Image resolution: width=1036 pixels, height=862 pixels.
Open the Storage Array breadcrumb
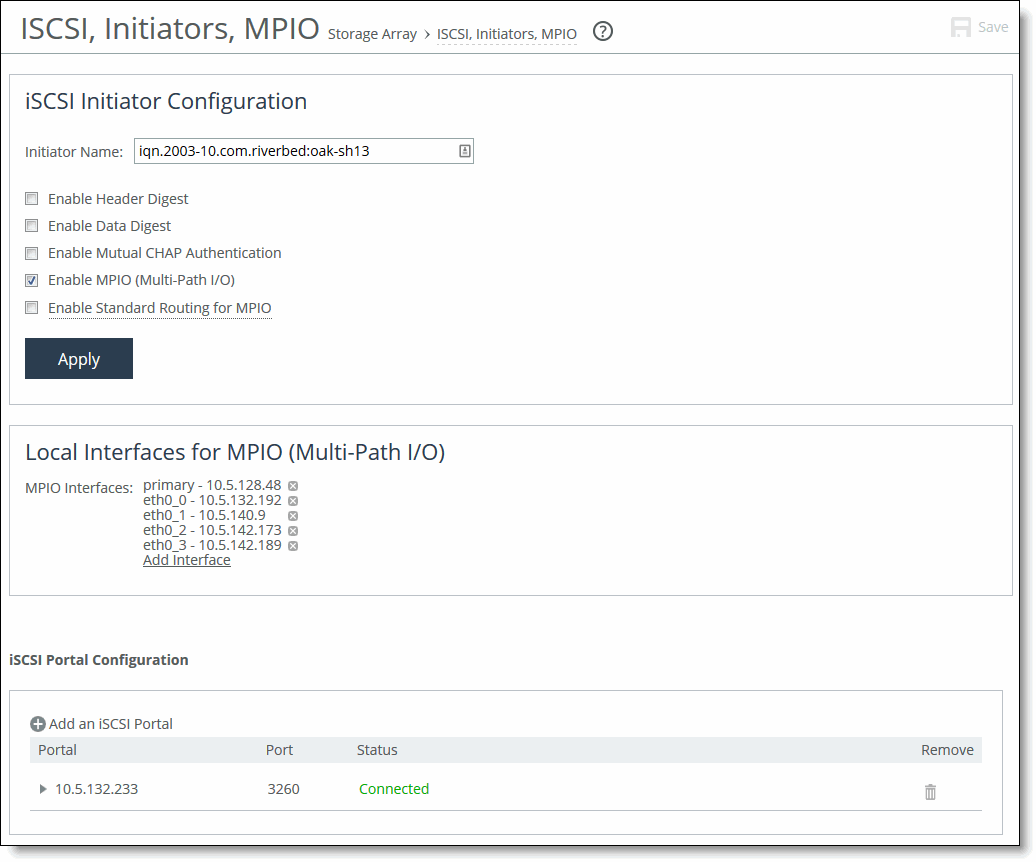click(x=372, y=33)
